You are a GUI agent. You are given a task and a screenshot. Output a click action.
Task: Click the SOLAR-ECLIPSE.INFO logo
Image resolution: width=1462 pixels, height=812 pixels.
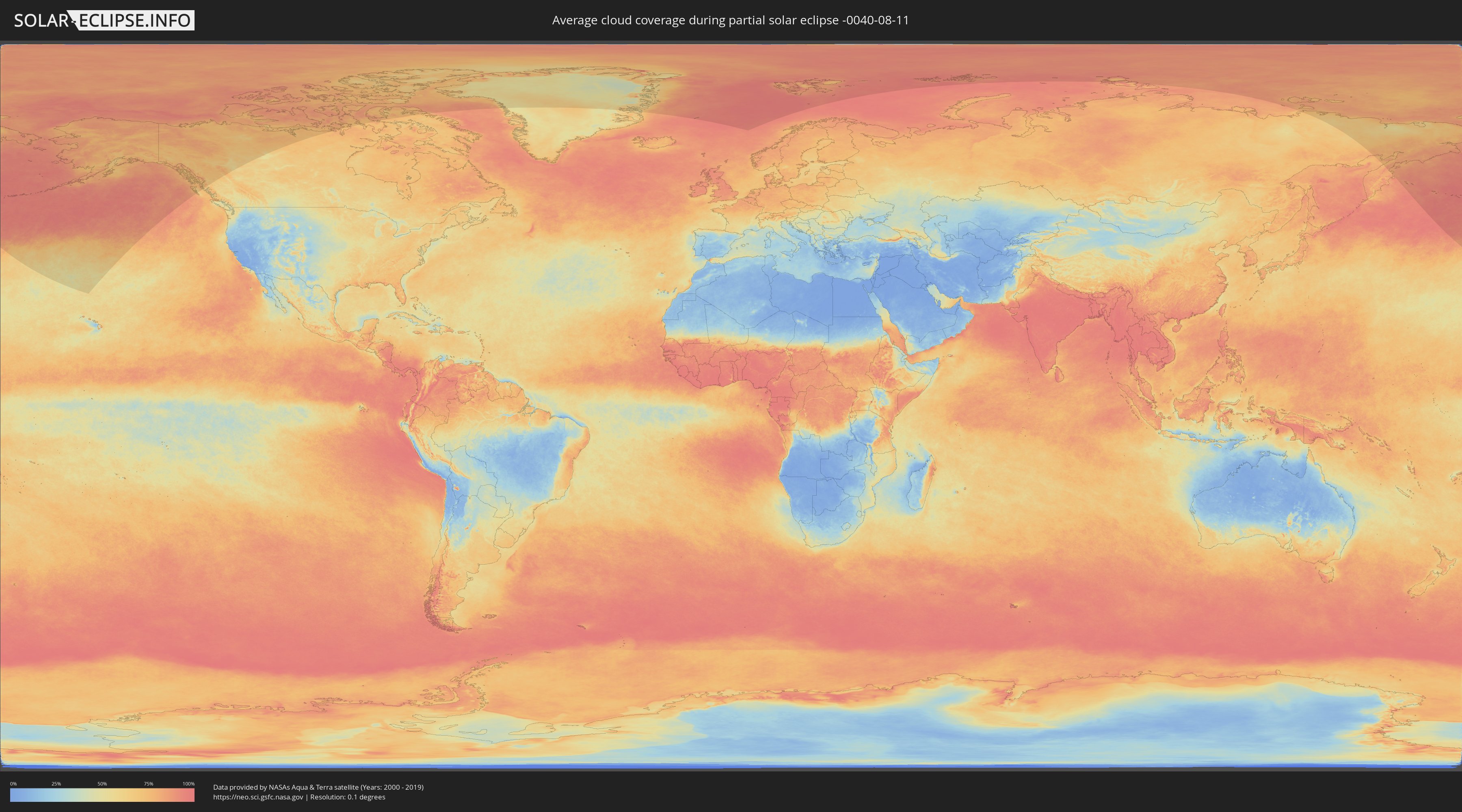pyautogui.click(x=104, y=20)
